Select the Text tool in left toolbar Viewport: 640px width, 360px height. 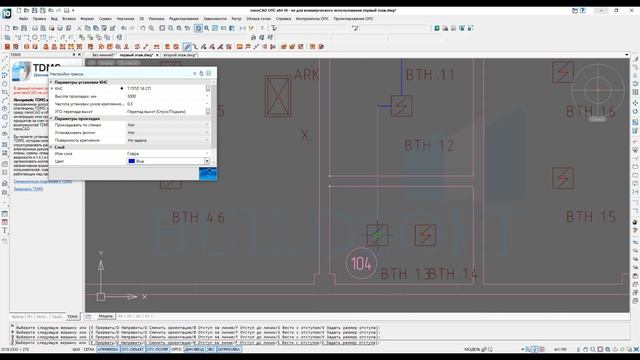click(x=5, y=231)
